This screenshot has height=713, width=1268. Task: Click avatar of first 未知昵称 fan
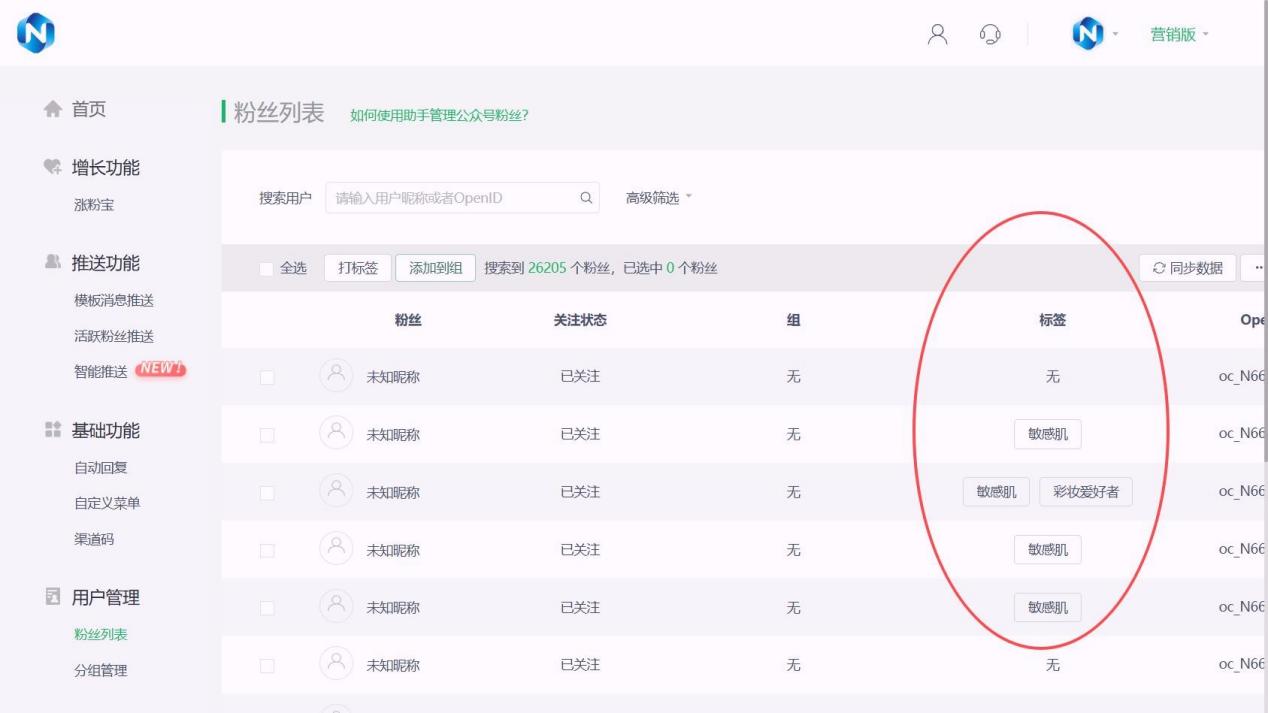[x=336, y=376]
